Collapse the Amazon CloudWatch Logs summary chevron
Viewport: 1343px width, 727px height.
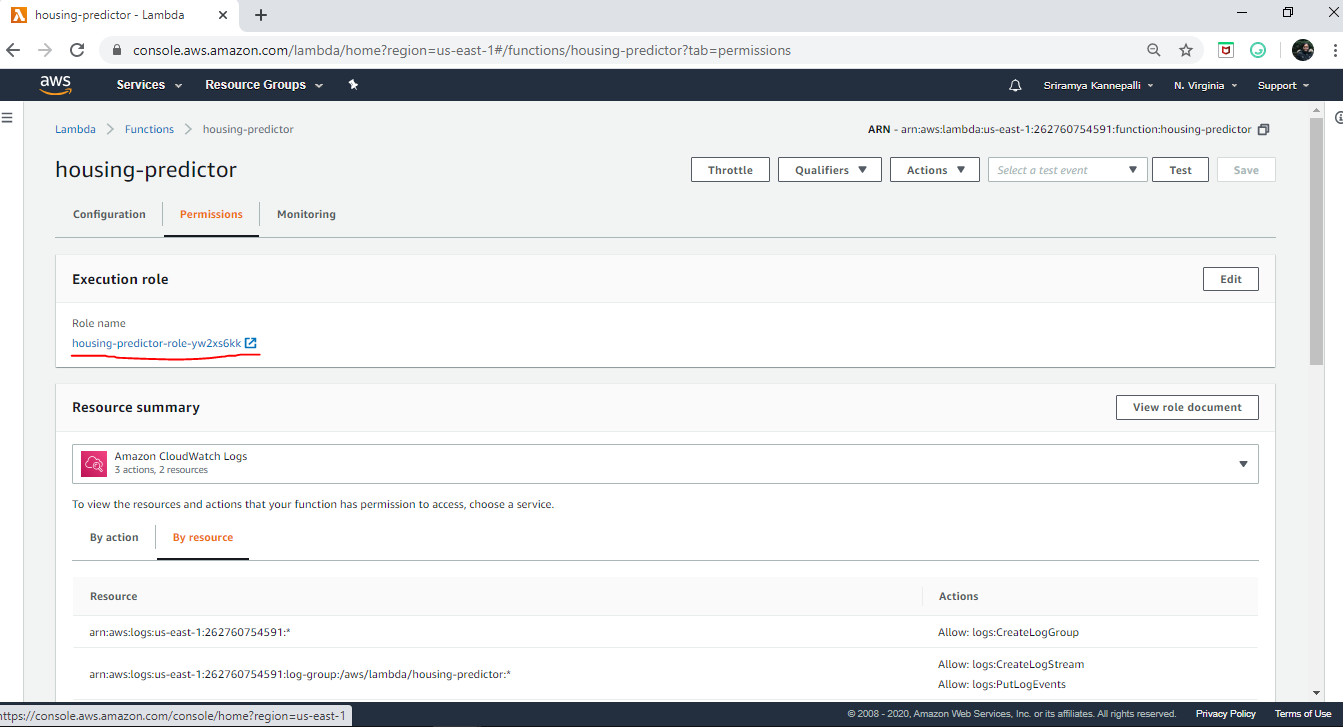pyautogui.click(x=1243, y=463)
